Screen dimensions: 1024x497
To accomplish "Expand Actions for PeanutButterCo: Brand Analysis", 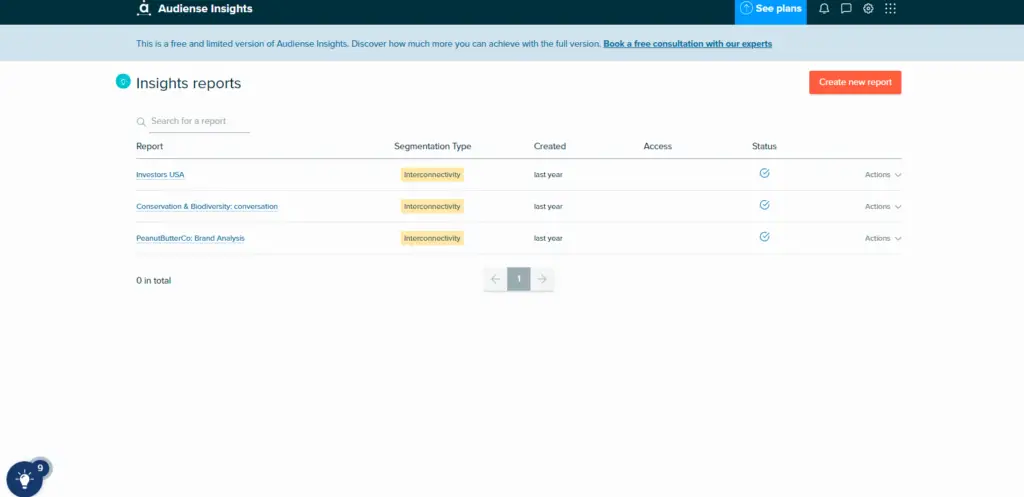I will point(883,238).
